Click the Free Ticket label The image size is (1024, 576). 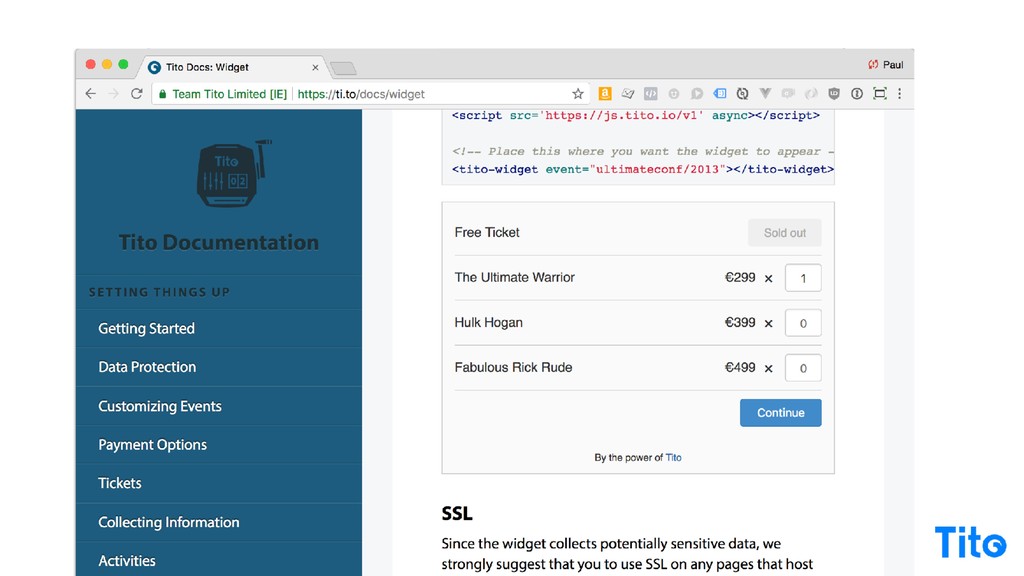click(x=487, y=232)
